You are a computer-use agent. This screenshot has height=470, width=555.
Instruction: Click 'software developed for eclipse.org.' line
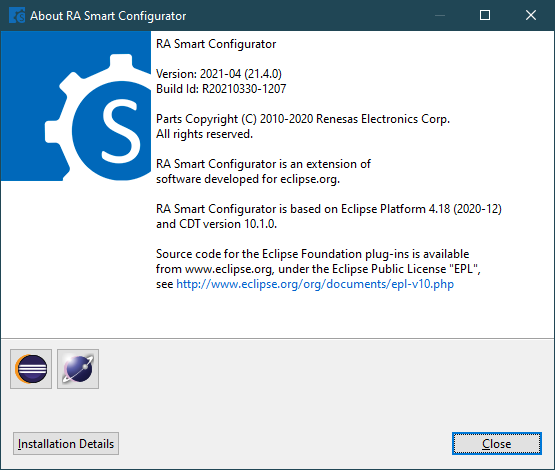248,179
